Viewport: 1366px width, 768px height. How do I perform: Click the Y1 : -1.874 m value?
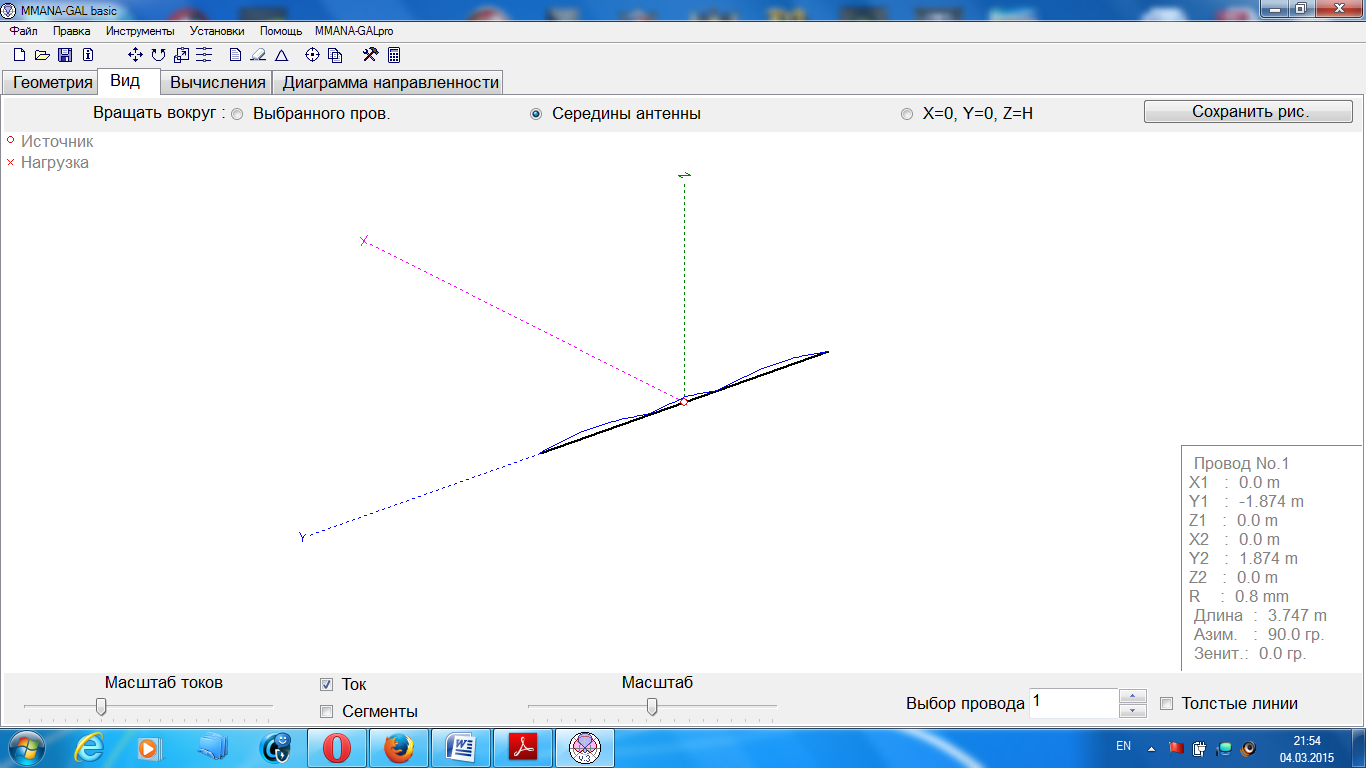[x=1246, y=502]
